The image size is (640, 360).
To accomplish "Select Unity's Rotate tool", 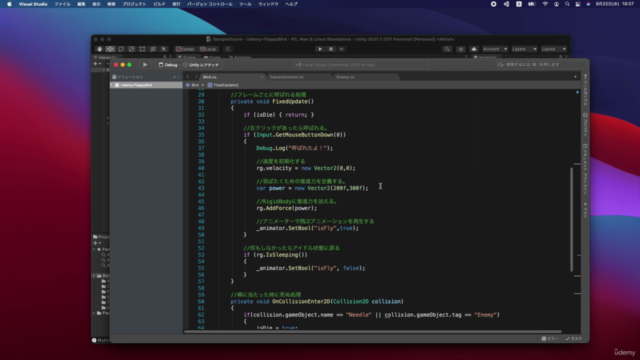I will (121, 49).
